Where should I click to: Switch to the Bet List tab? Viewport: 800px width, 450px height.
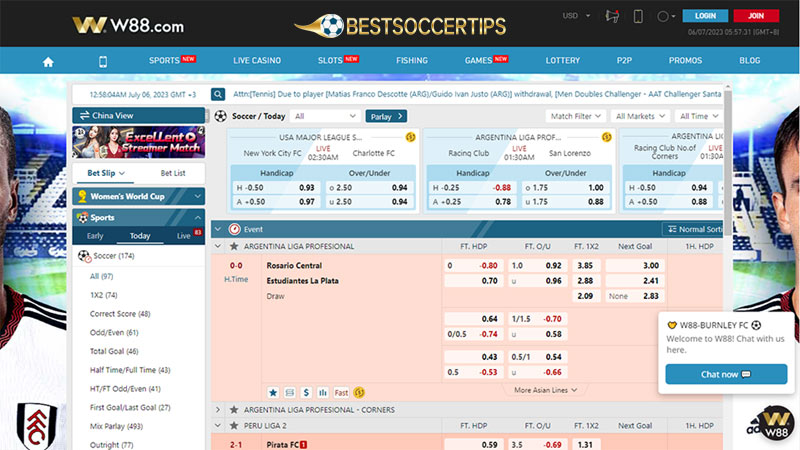173,173
